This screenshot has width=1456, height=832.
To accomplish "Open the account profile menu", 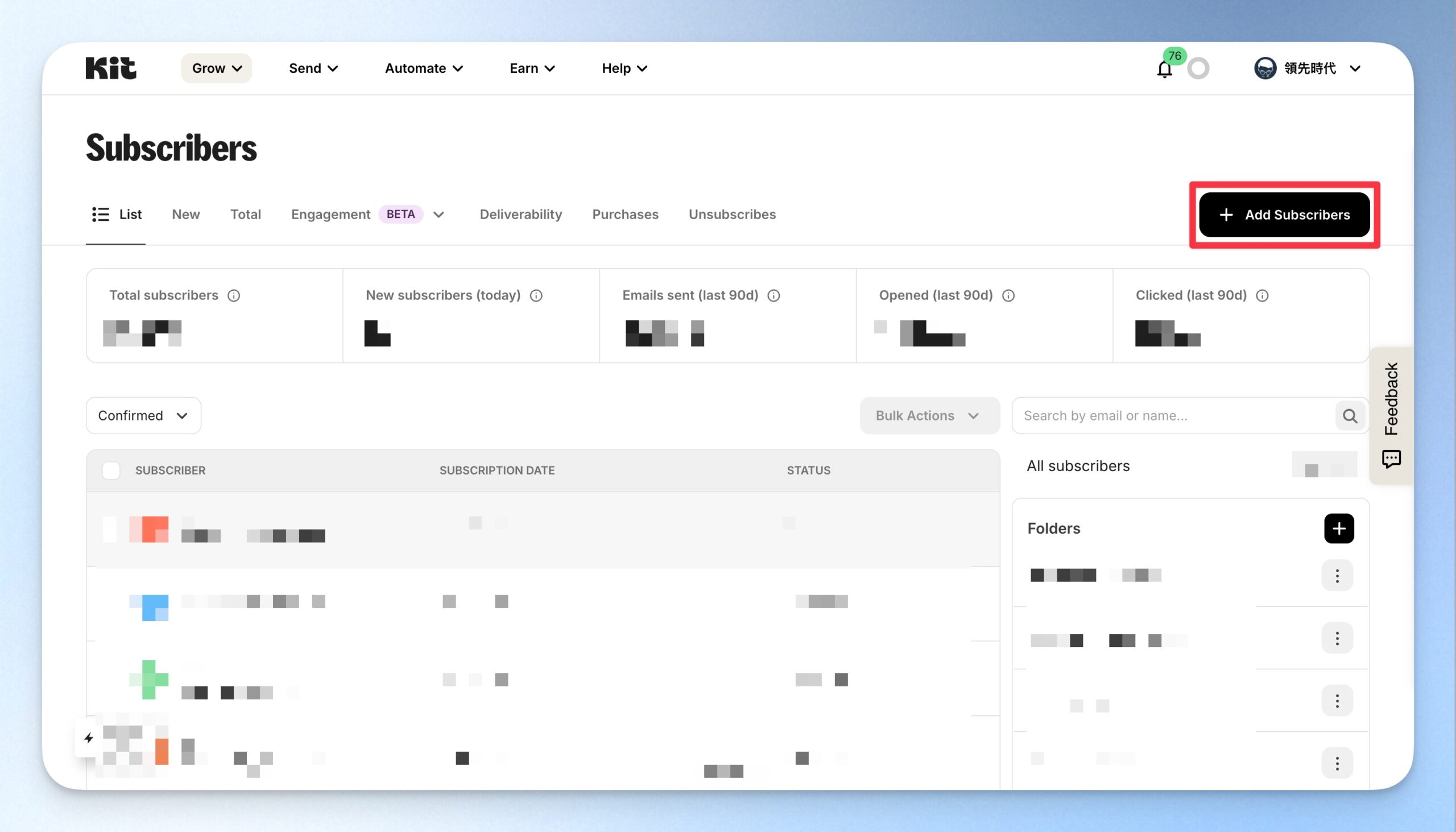I will [1308, 68].
